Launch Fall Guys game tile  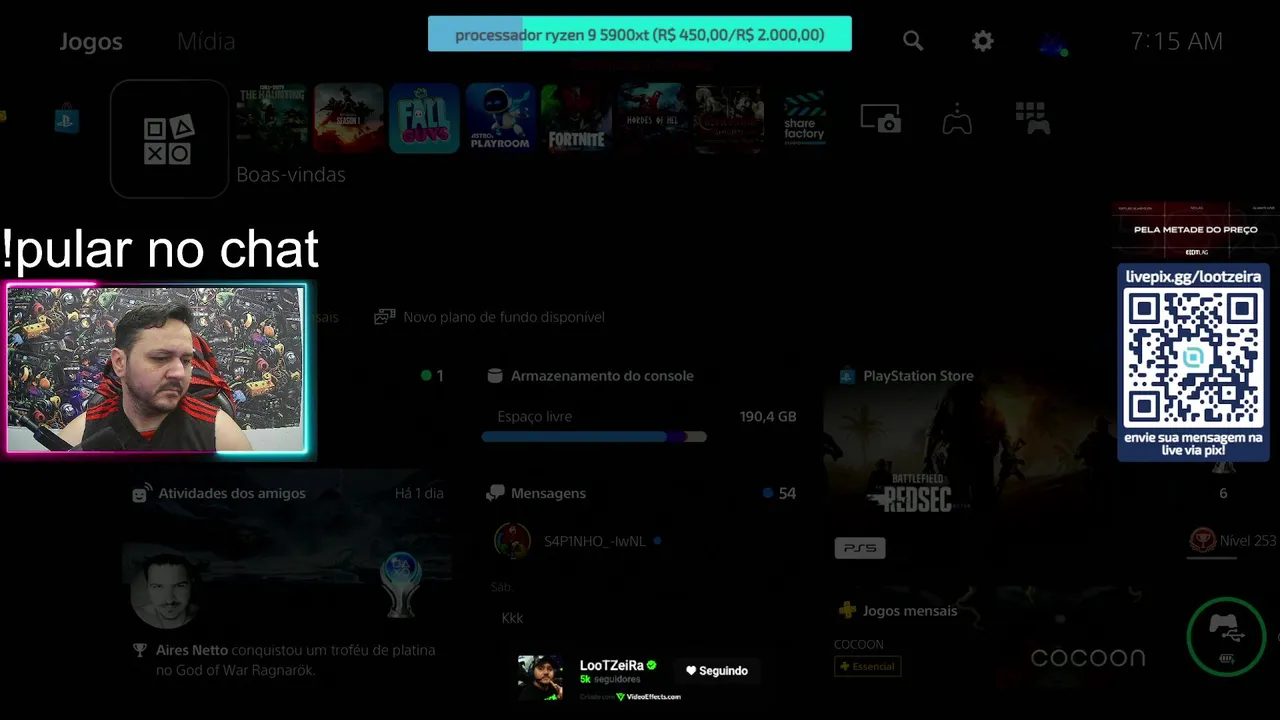point(424,119)
